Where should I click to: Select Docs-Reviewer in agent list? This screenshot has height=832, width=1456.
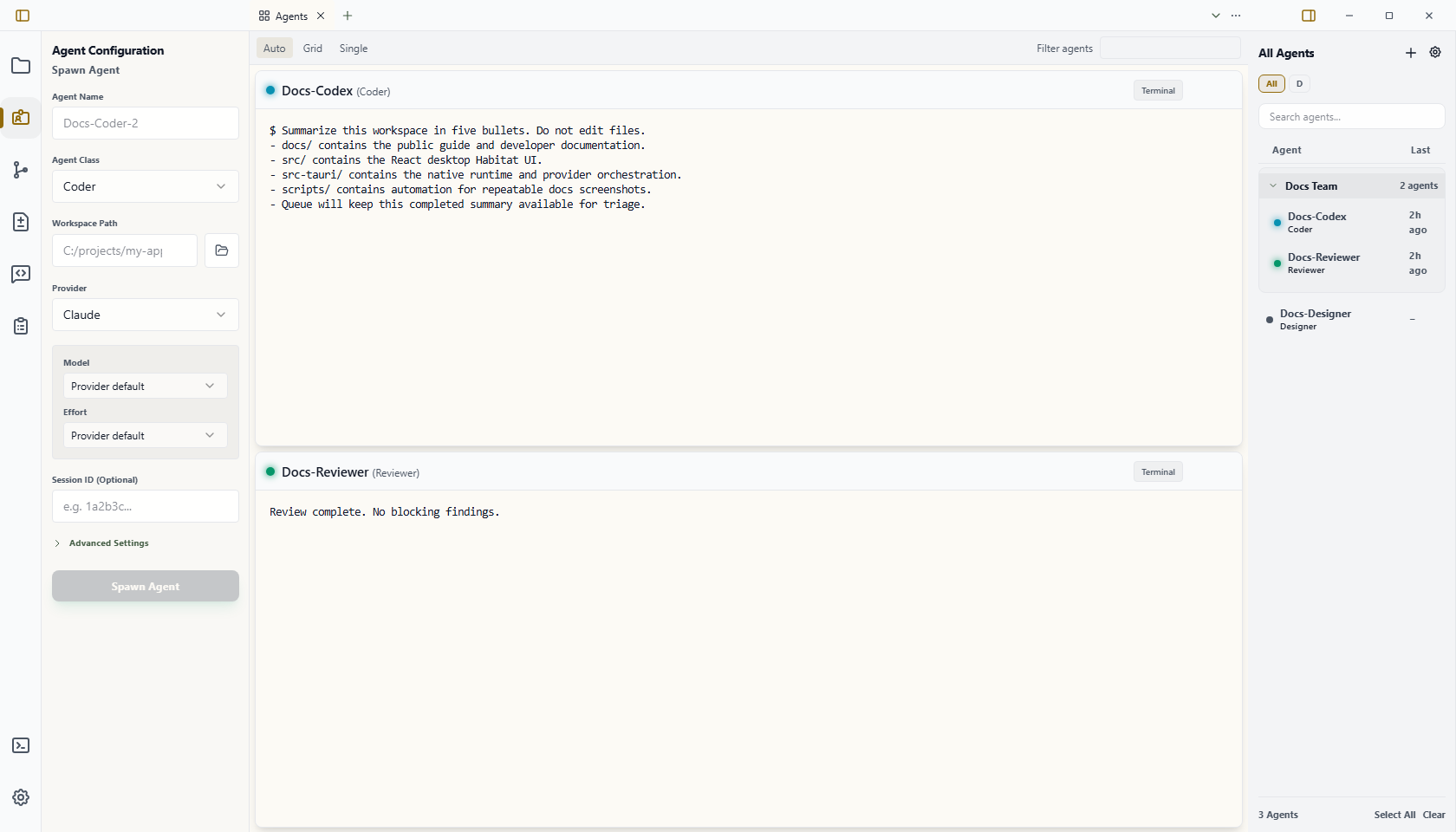[1352, 263]
